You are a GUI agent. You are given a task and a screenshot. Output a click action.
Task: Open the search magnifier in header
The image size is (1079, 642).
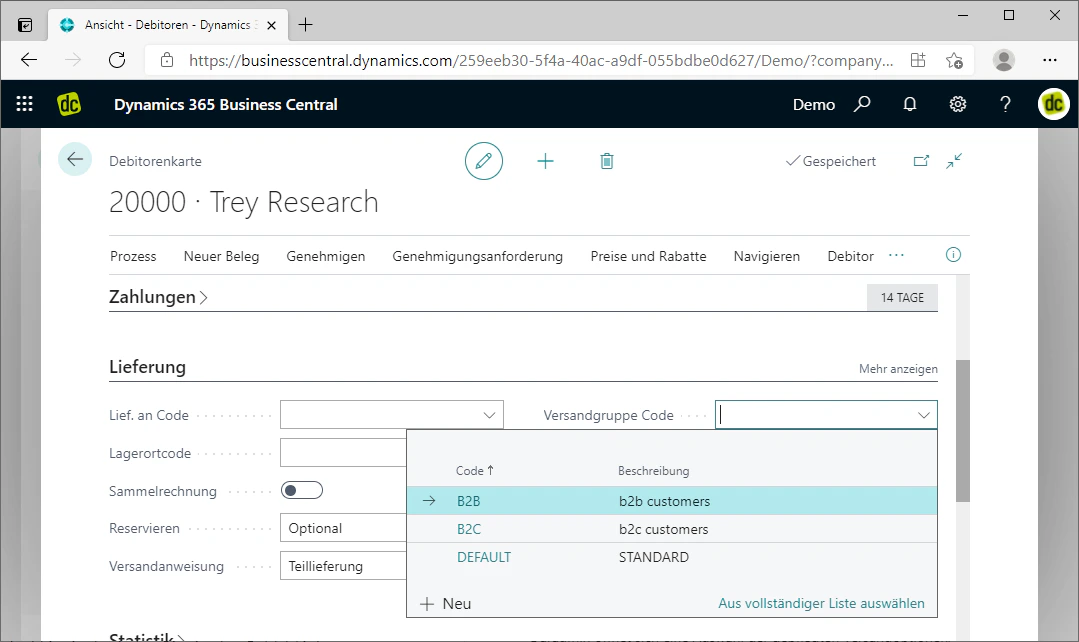point(862,104)
